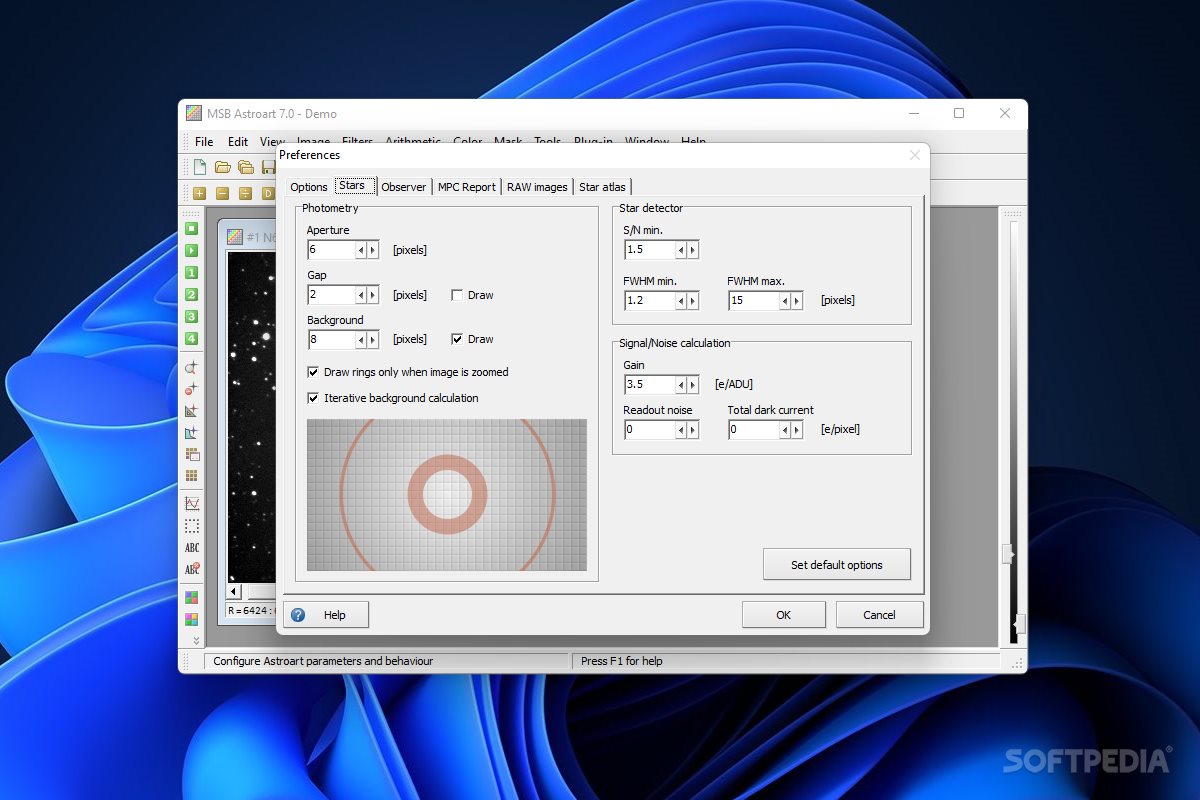
Task: Open Help from the Preferences dialog
Action: coord(326,615)
